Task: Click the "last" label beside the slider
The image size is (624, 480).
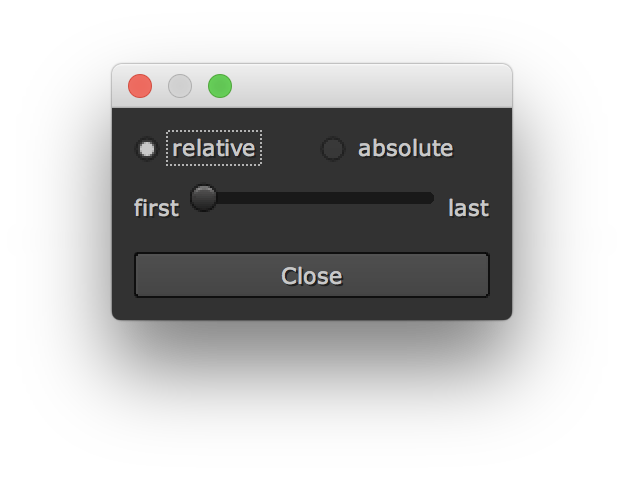Action: [468, 208]
